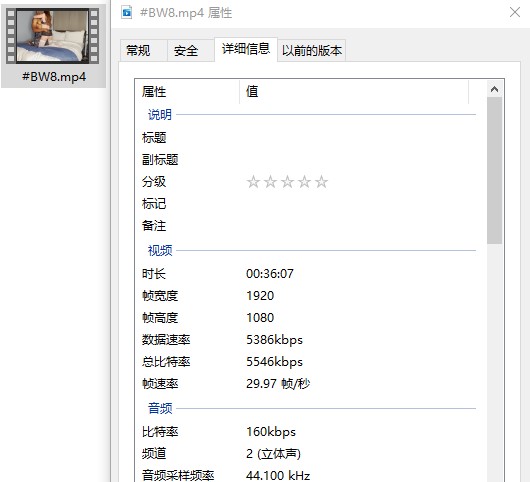Click the 属性 column header
The image size is (530, 482).
[x=187, y=92]
